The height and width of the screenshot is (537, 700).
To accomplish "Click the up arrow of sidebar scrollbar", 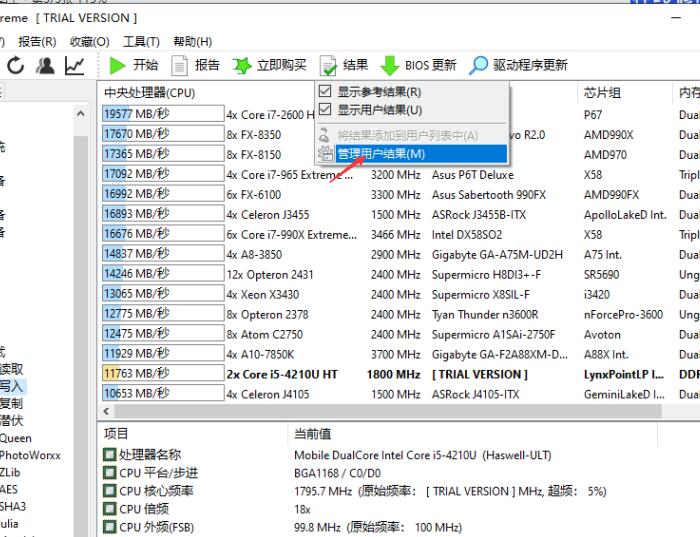I will click(82, 115).
